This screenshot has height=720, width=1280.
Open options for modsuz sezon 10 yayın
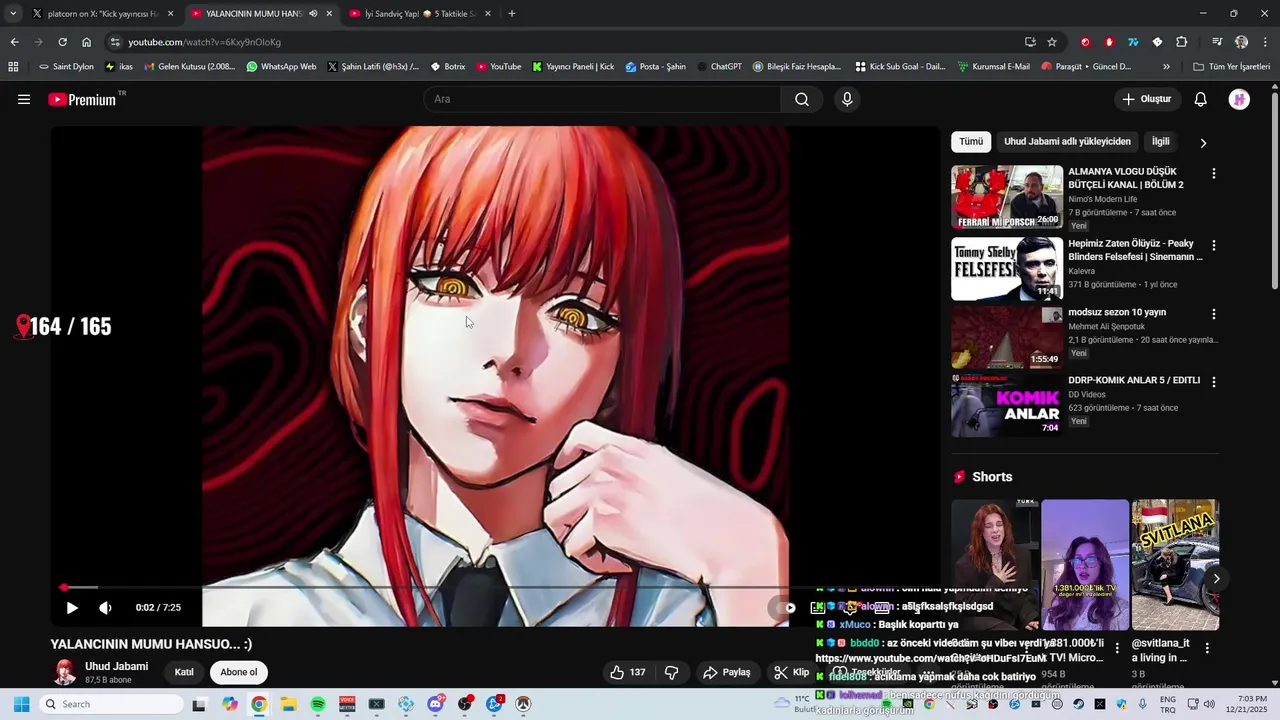pos(1214,314)
